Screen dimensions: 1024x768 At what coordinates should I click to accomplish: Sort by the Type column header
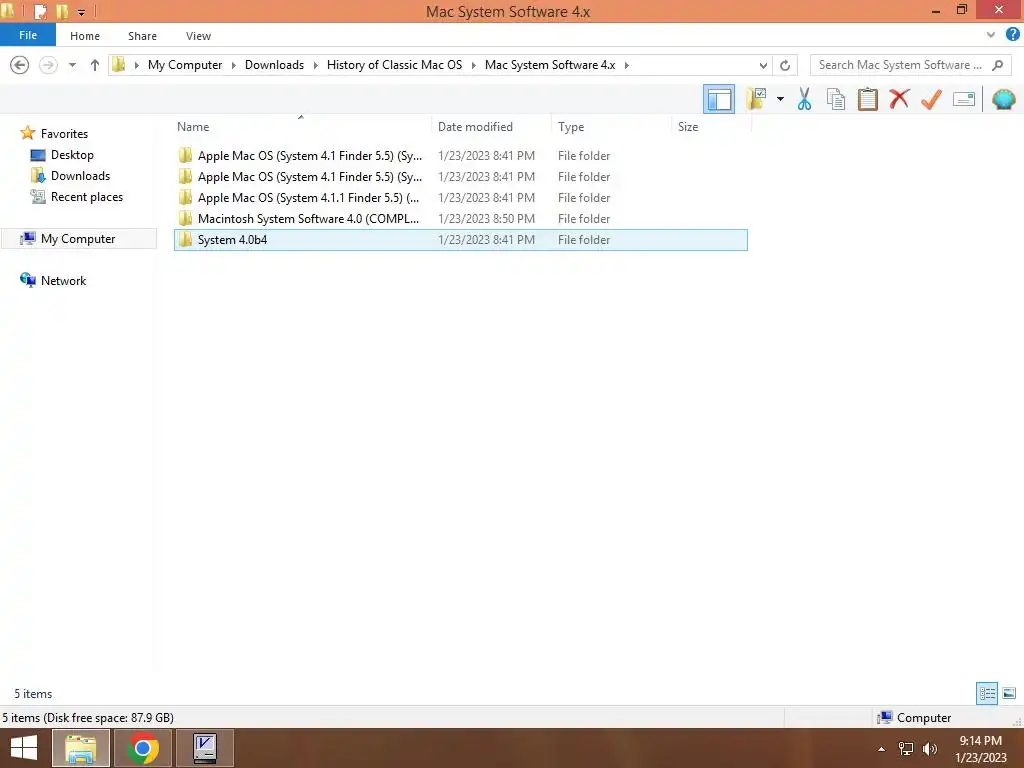coord(611,127)
